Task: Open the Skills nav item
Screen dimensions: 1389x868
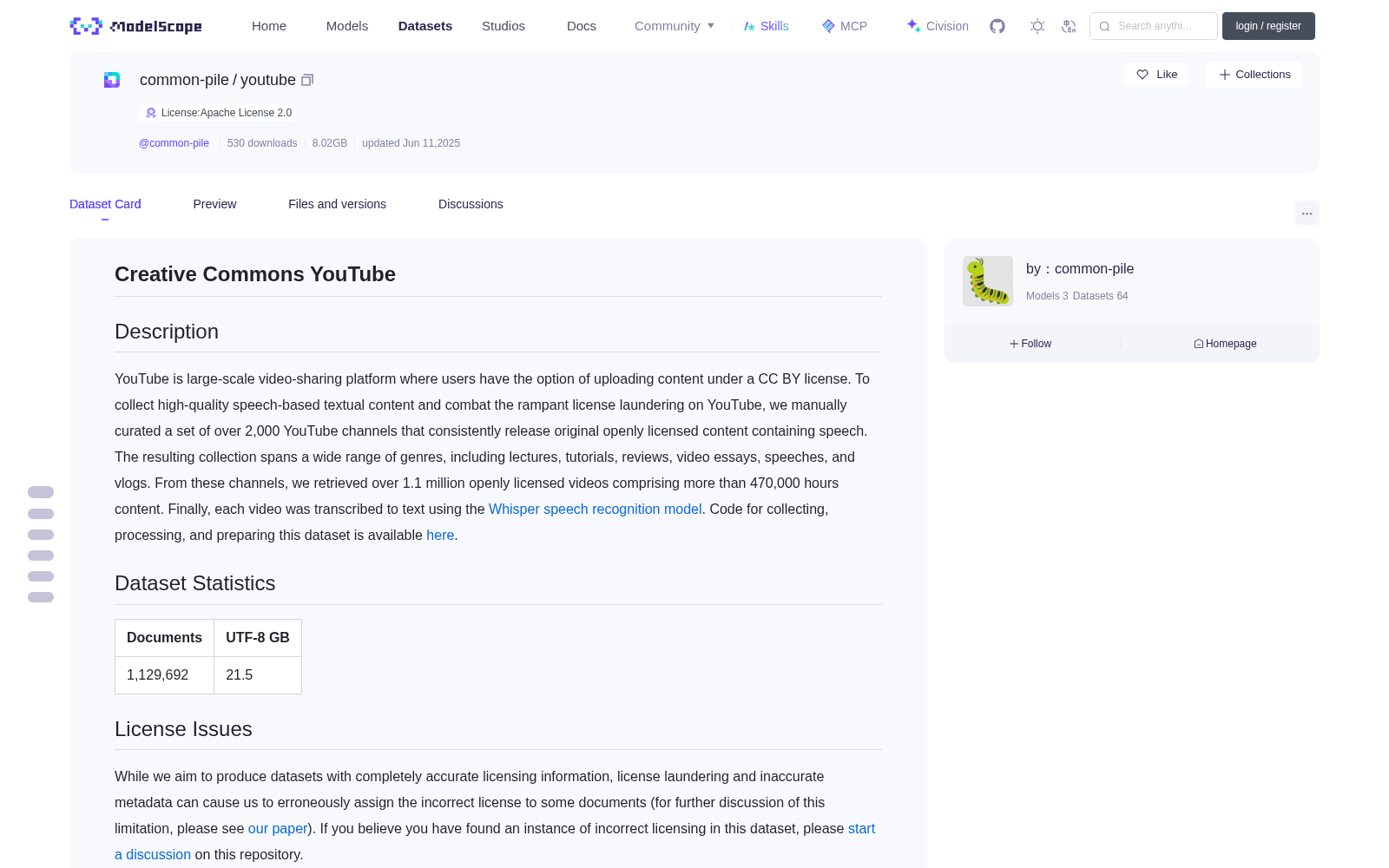Action: 766,26
